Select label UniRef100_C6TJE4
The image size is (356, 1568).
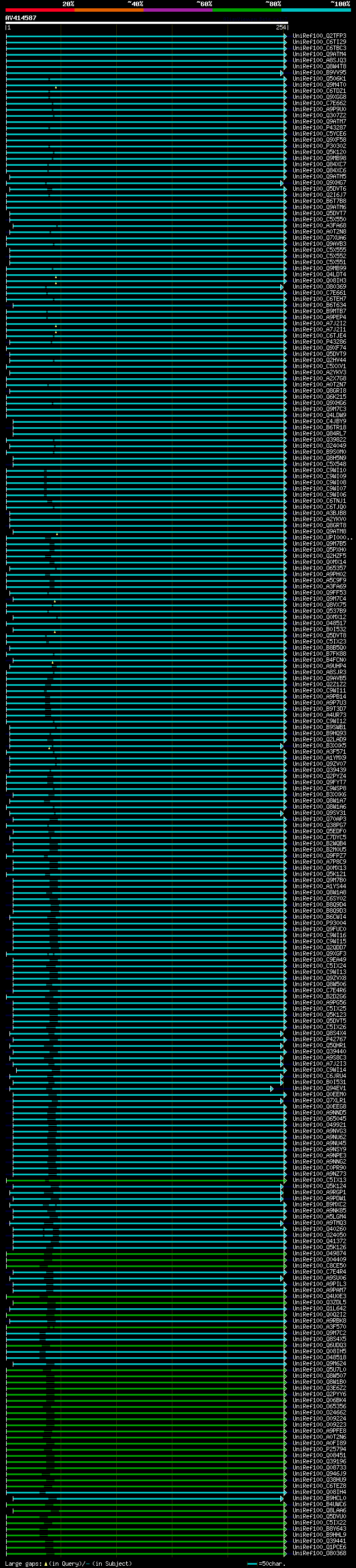tap(319, 336)
